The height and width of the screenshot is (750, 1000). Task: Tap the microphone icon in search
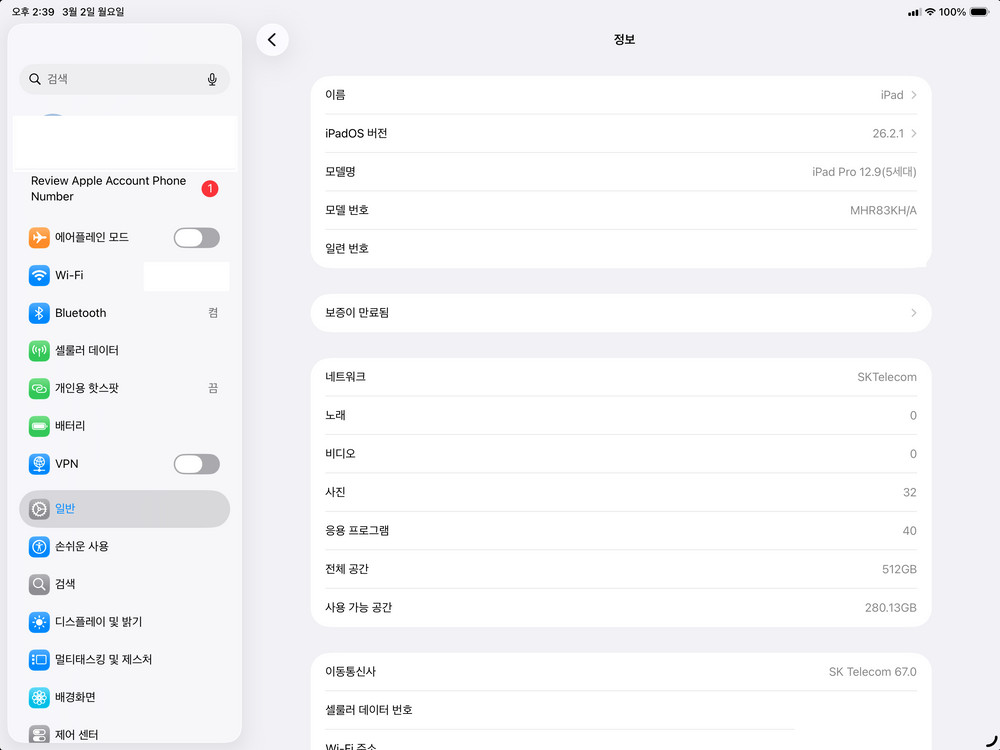pyautogui.click(x=212, y=79)
